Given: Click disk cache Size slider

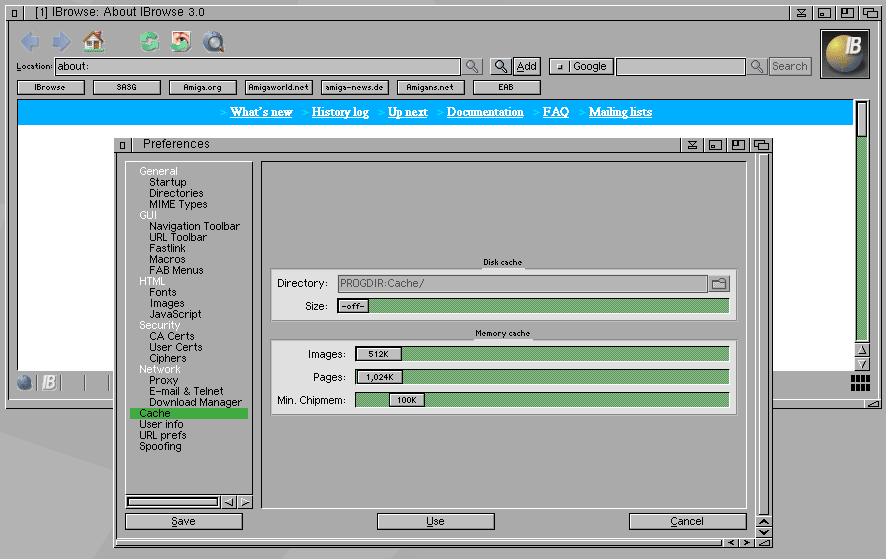Looking at the screenshot, I should tap(533, 306).
